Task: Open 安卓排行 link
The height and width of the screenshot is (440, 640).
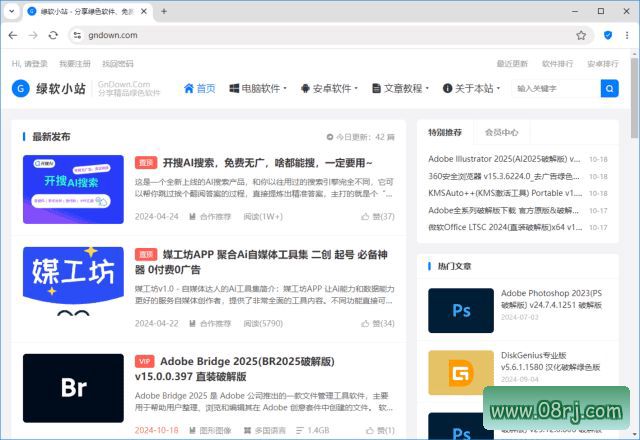Action: coord(603,64)
